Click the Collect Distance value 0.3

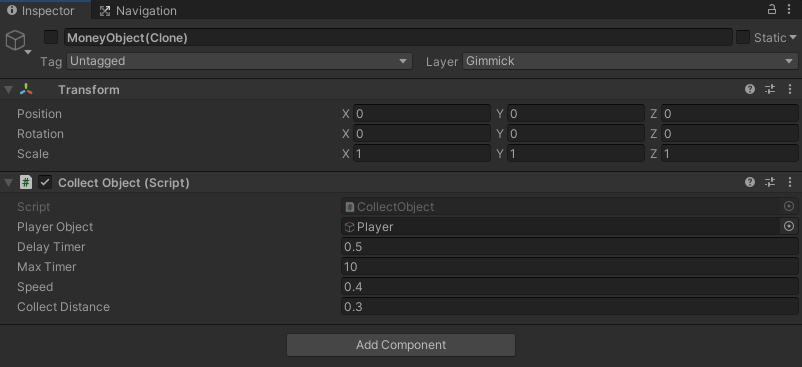[570, 306]
